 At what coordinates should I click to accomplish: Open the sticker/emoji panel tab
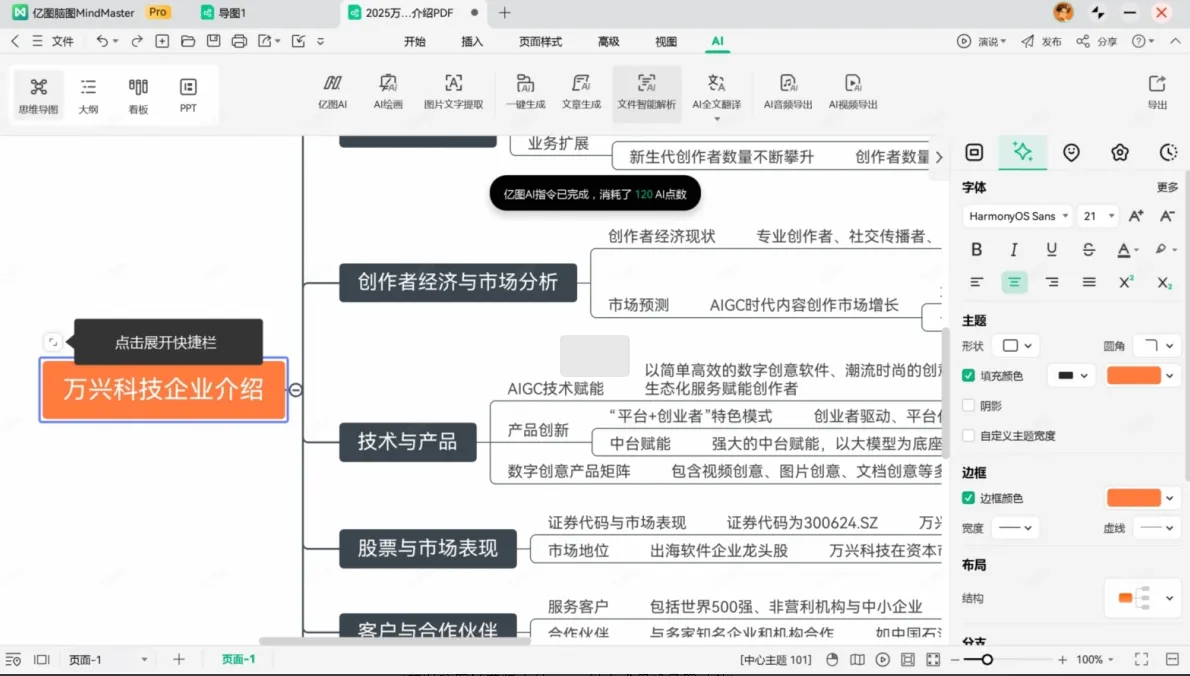click(x=1071, y=152)
